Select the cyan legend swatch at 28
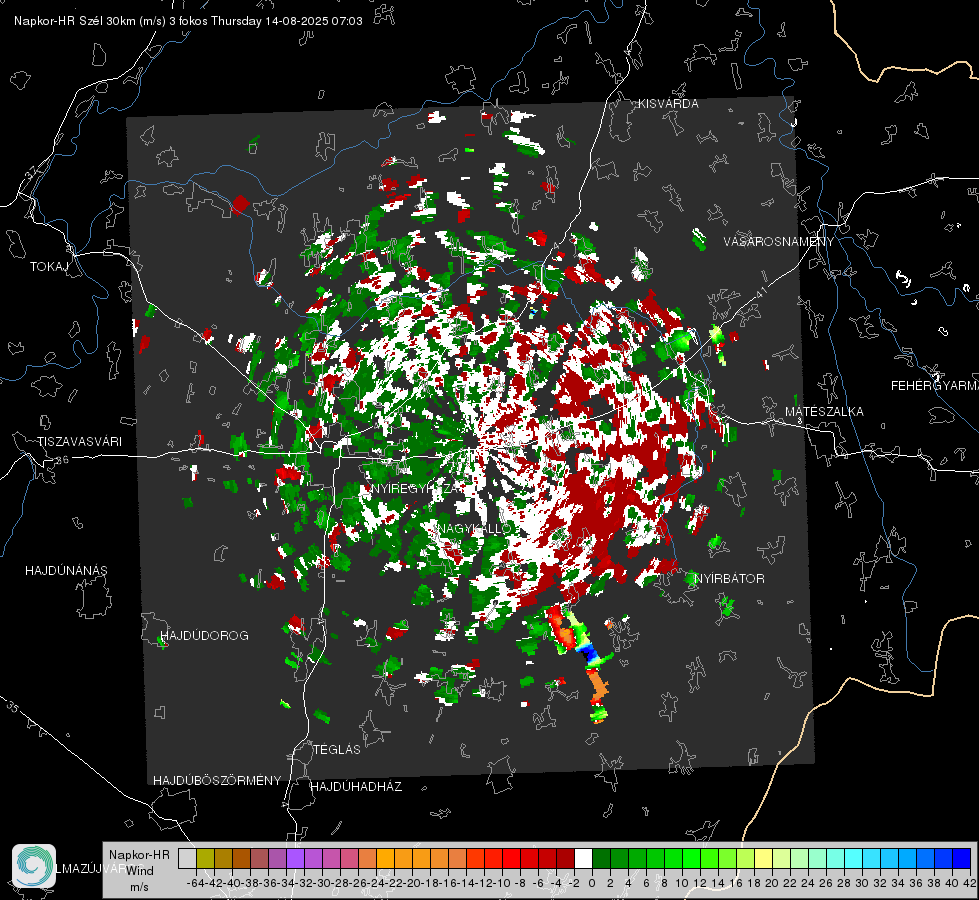 tap(853, 859)
